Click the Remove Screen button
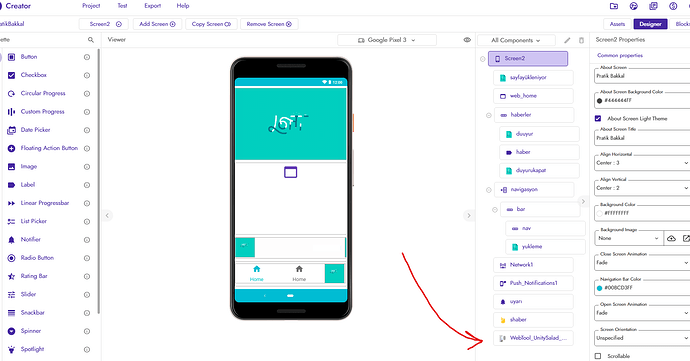Viewport: 690px width, 361px height. [269, 24]
